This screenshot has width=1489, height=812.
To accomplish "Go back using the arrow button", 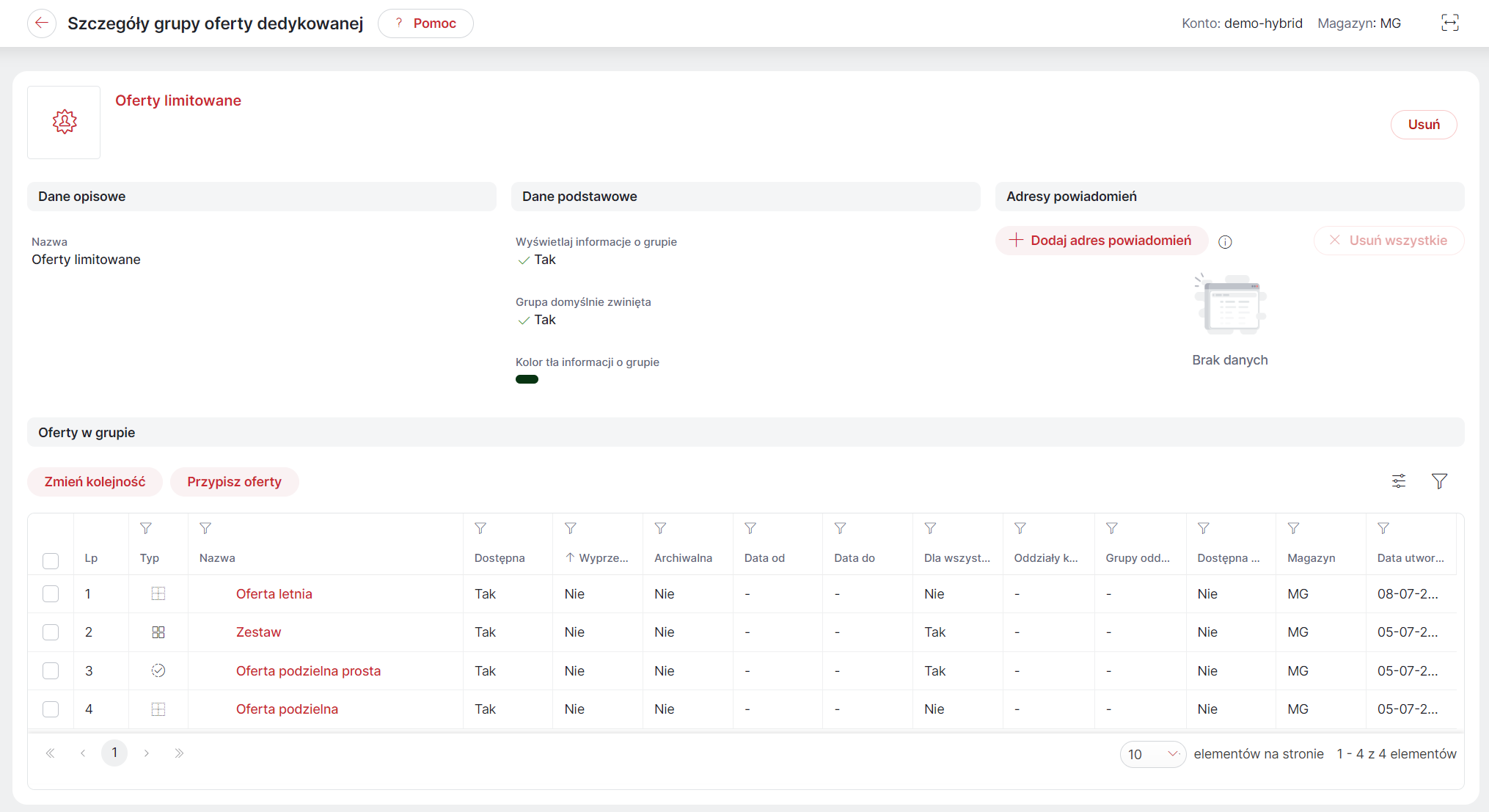I will coord(42,23).
